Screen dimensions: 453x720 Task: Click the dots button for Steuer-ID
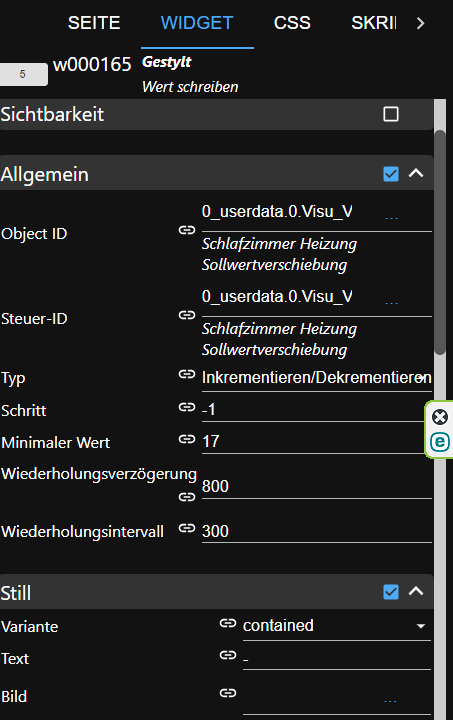pos(391,302)
